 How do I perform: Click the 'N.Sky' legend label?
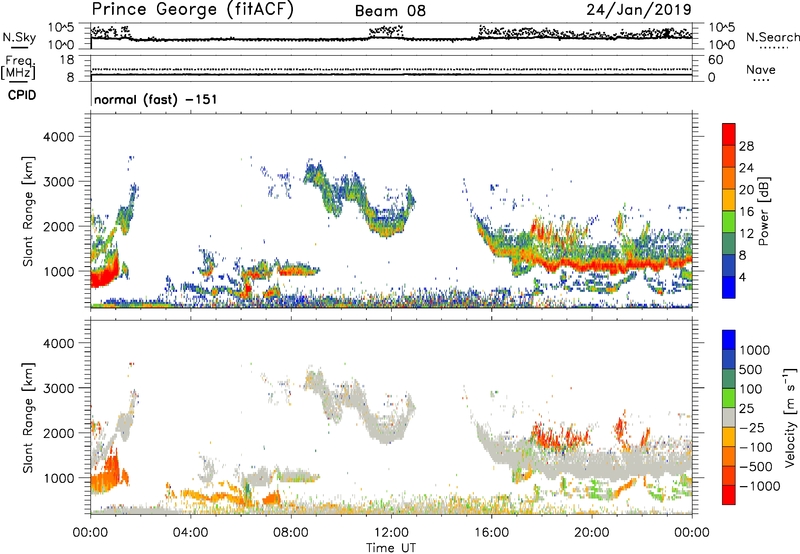coord(19,37)
